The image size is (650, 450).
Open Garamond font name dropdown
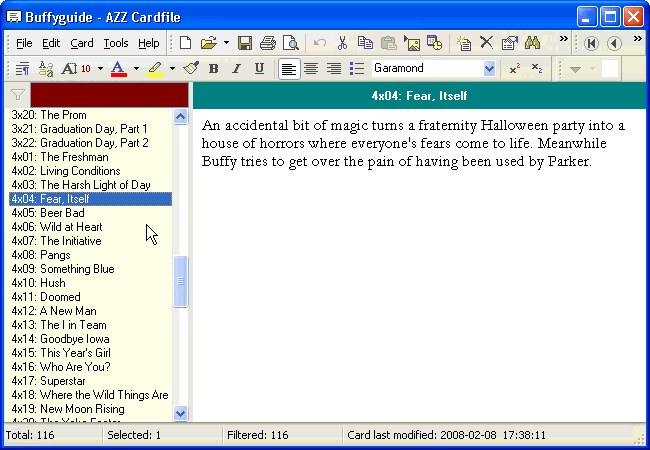[x=489, y=68]
